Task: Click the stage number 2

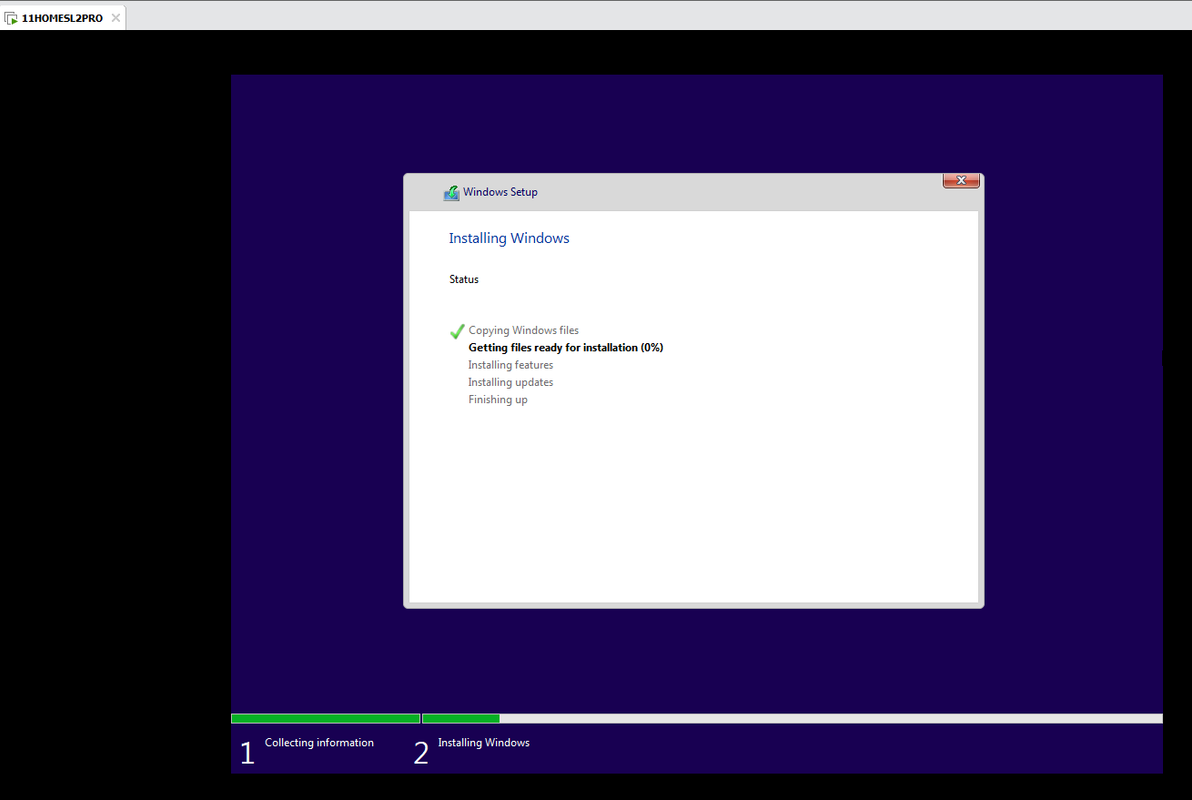Action: pos(421,754)
